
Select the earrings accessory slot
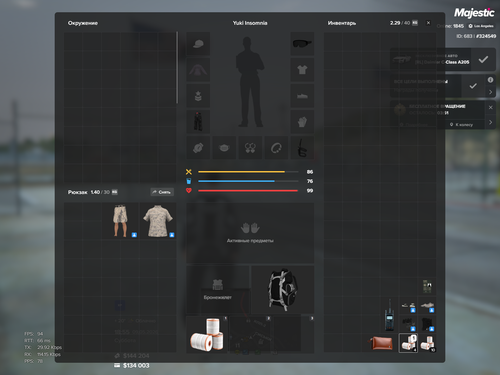(x=250, y=148)
